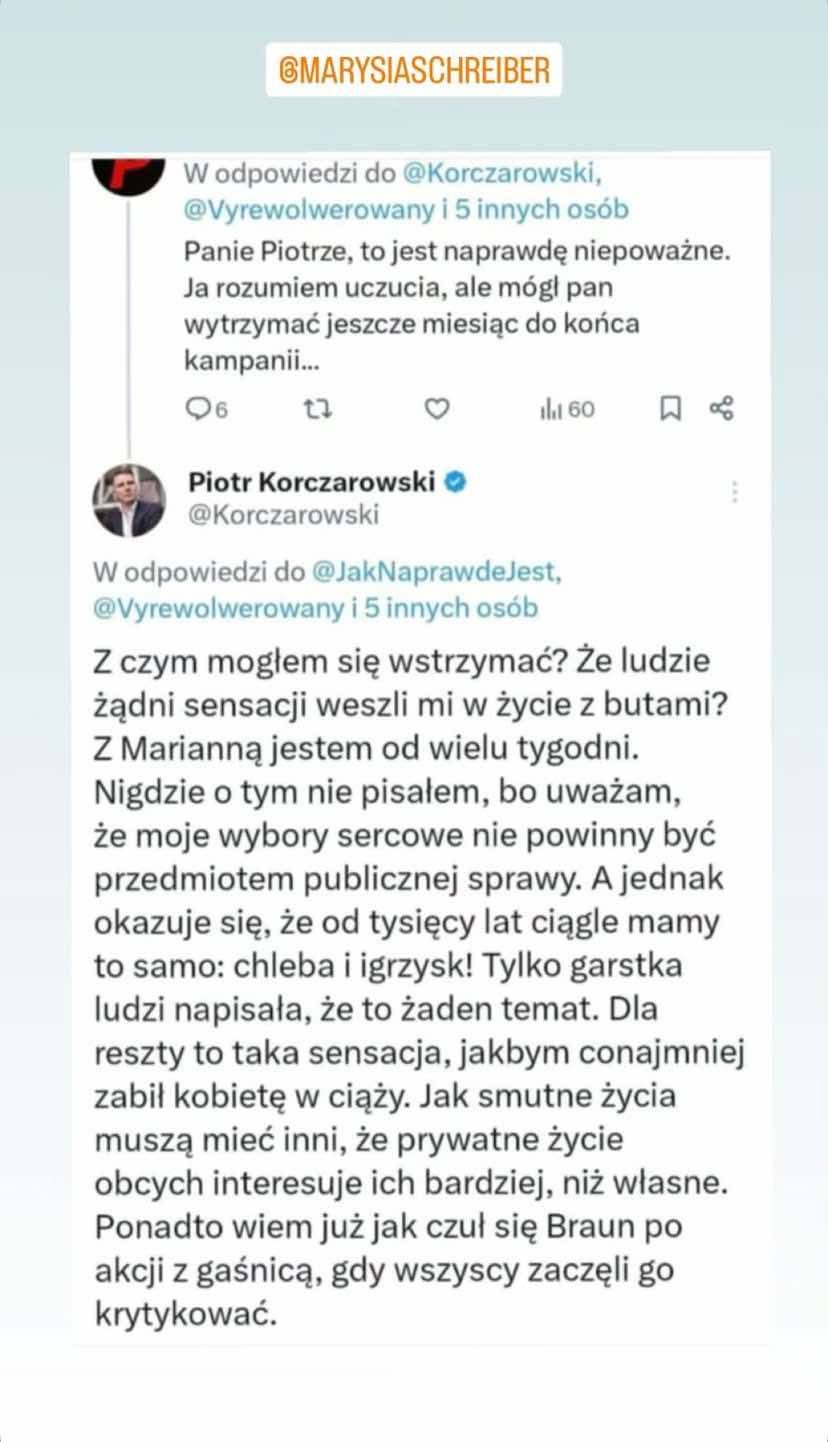This screenshot has width=828, height=1442.
Task: Like the tweet using the heart icon
Action: point(435,408)
